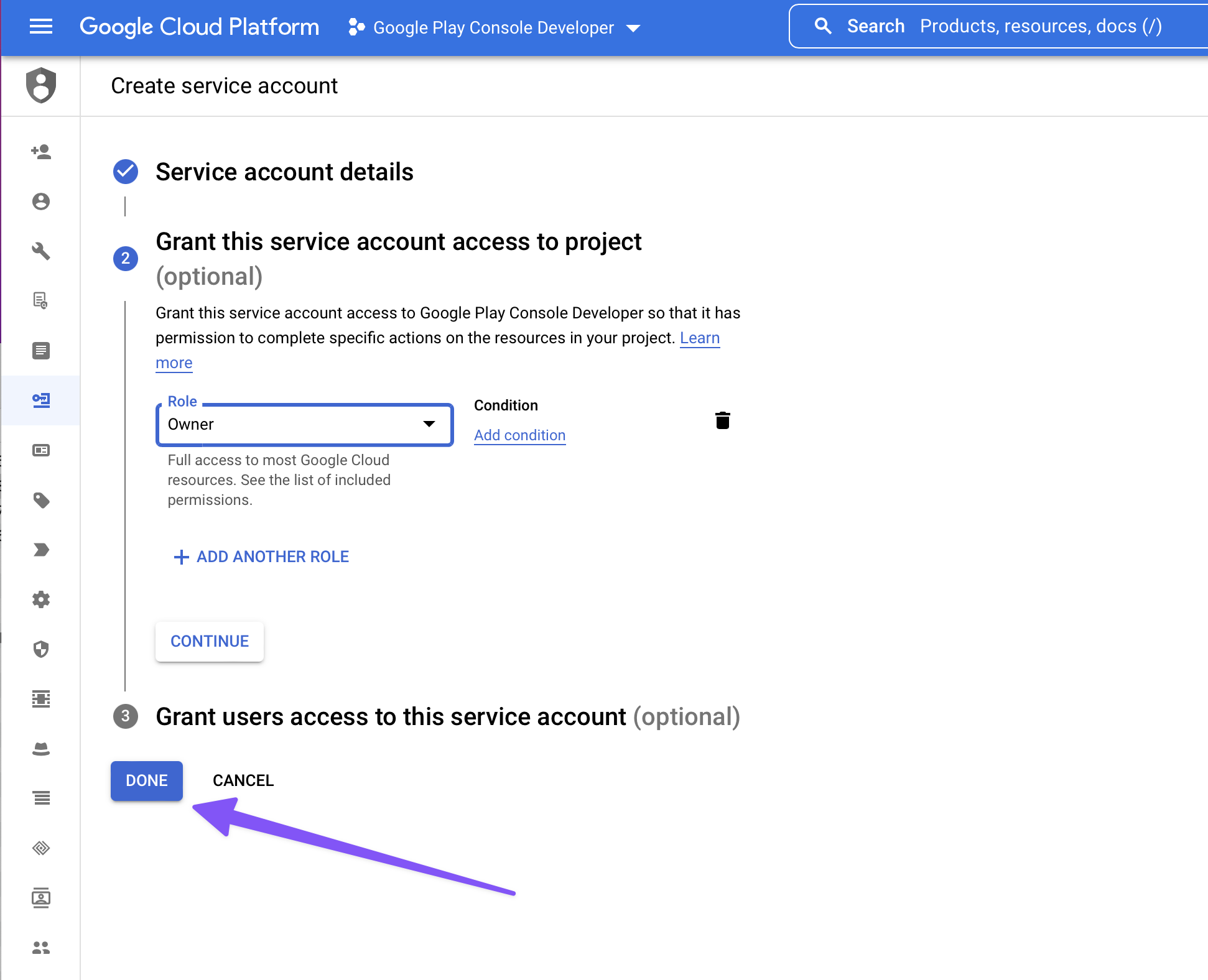Open the Settings gear sidebar icon

[x=41, y=599]
